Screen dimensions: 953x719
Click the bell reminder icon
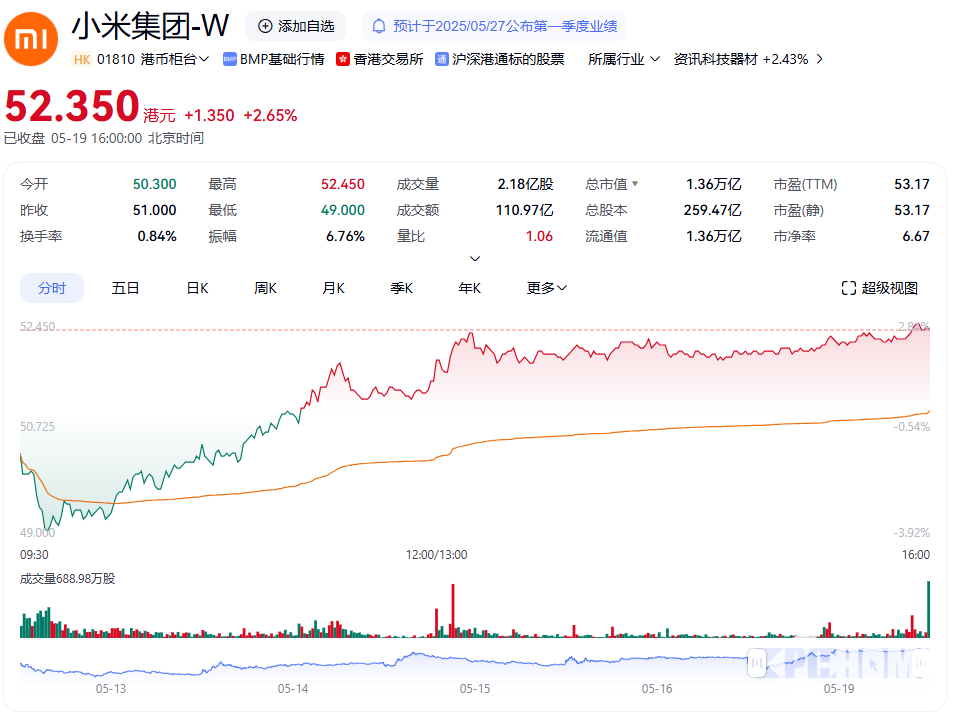click(x=379, y=26)
